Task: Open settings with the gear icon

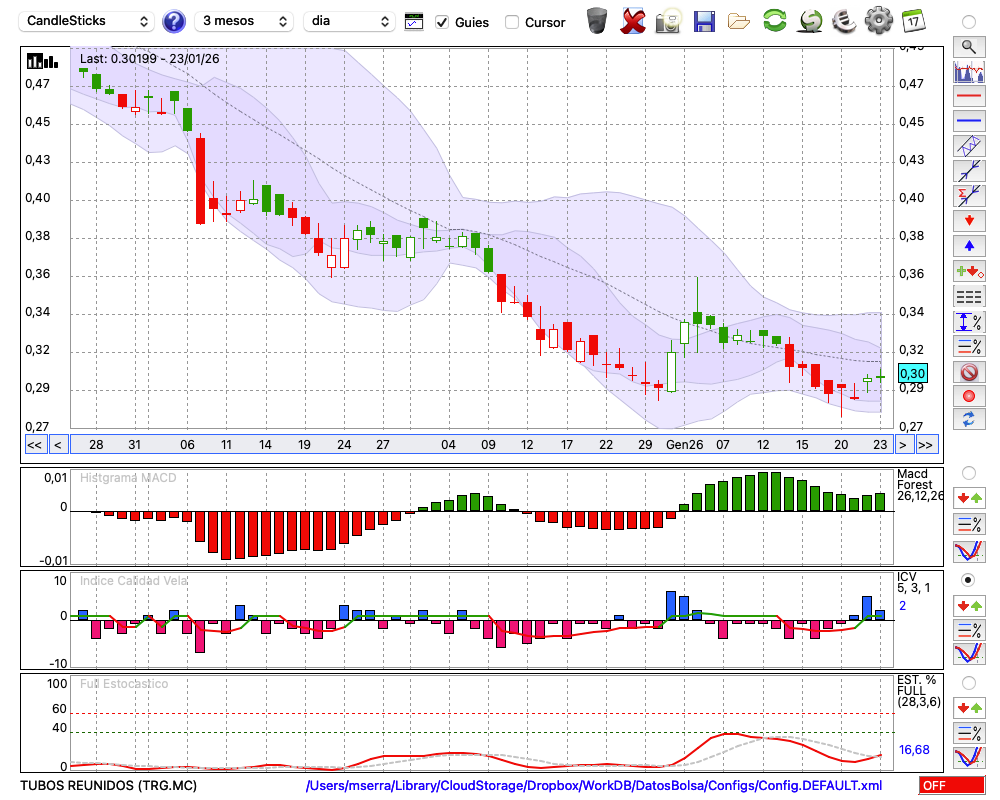Action: point(879,21)
